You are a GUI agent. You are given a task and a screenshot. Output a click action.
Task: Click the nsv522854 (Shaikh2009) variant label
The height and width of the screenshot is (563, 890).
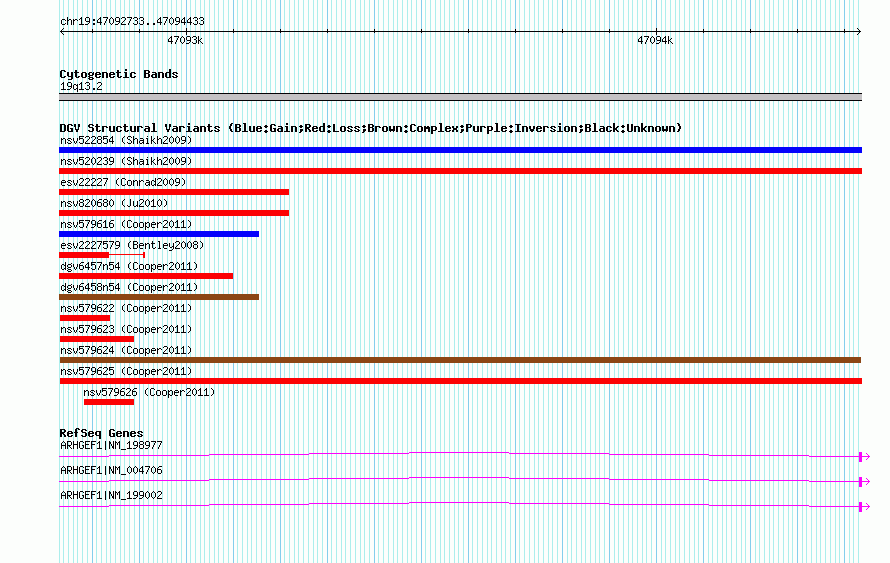point(126,140)
